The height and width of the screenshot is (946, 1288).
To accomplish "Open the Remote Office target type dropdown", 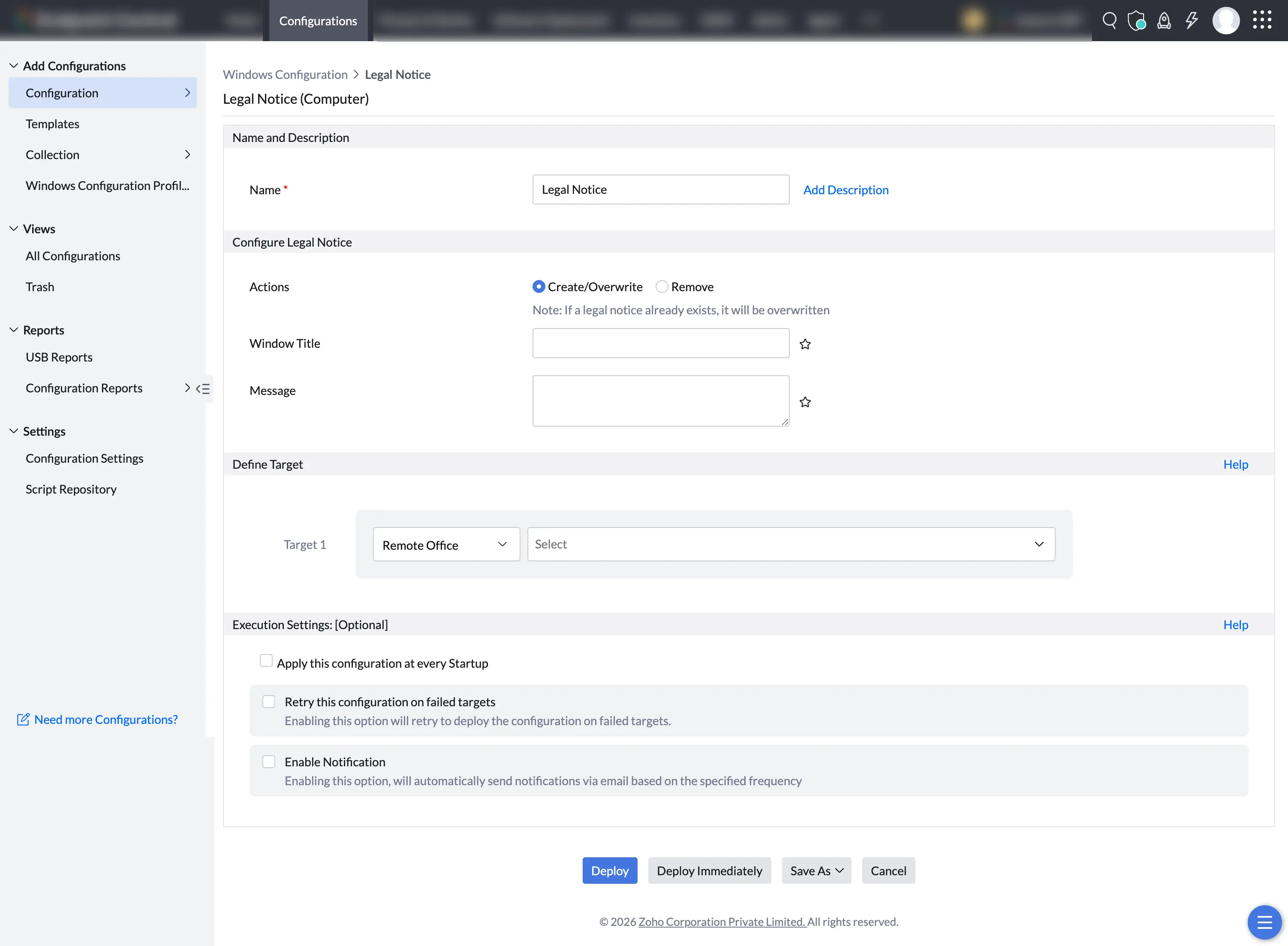I will coord(446,545).
